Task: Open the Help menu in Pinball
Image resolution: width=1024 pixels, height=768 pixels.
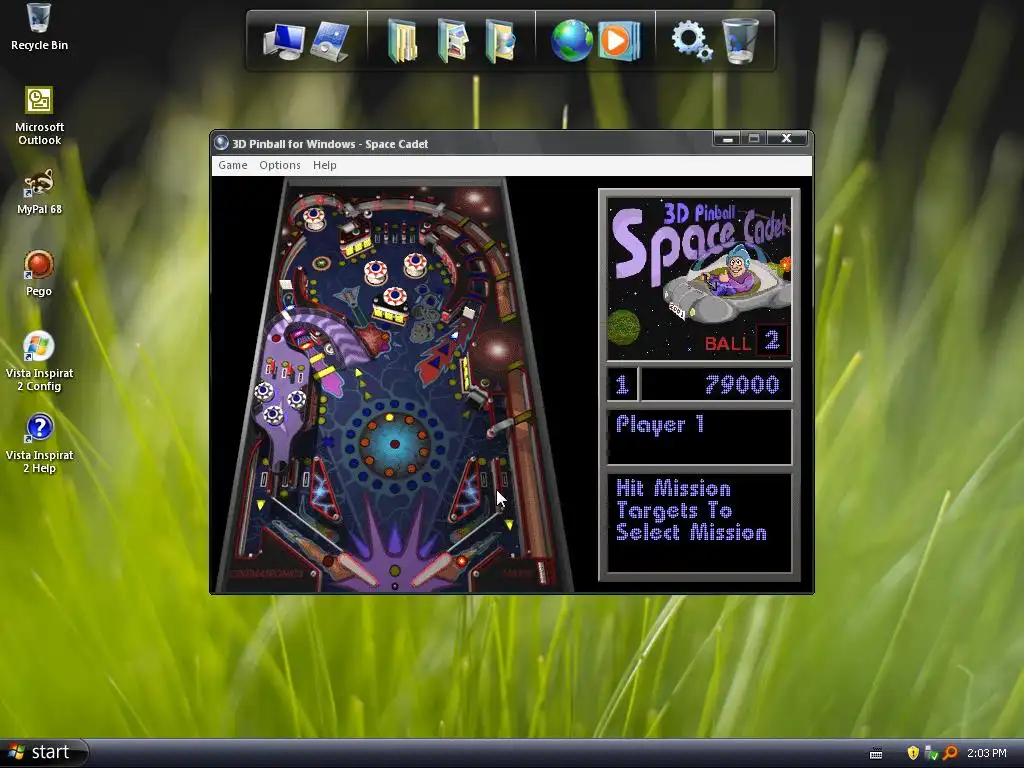Action: [325, 165]
